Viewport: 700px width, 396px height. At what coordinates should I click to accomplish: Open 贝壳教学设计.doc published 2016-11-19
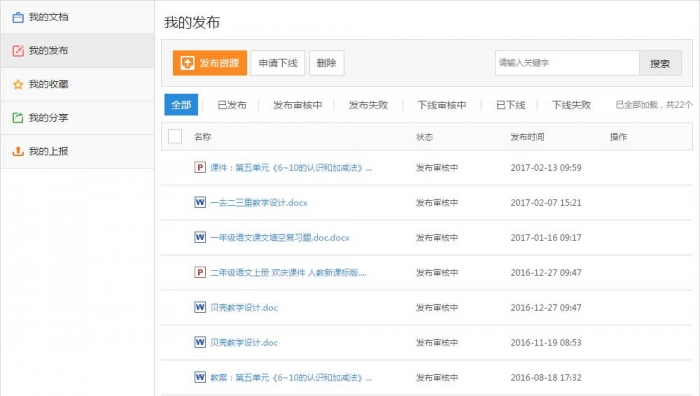tap(244, 342)
